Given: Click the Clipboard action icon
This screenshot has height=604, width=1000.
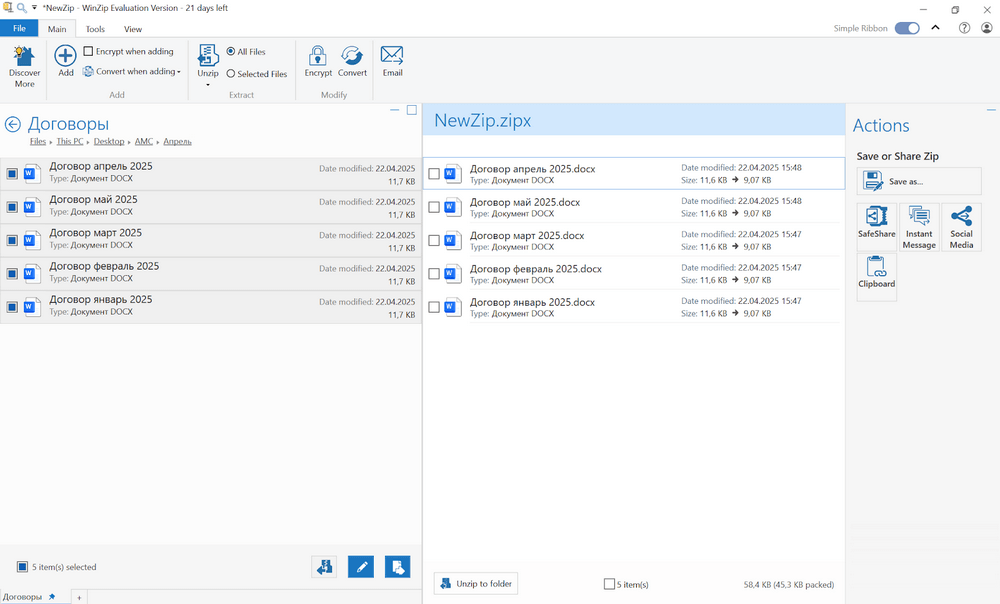Looking at the screenshot, I should tap(876, 266).
